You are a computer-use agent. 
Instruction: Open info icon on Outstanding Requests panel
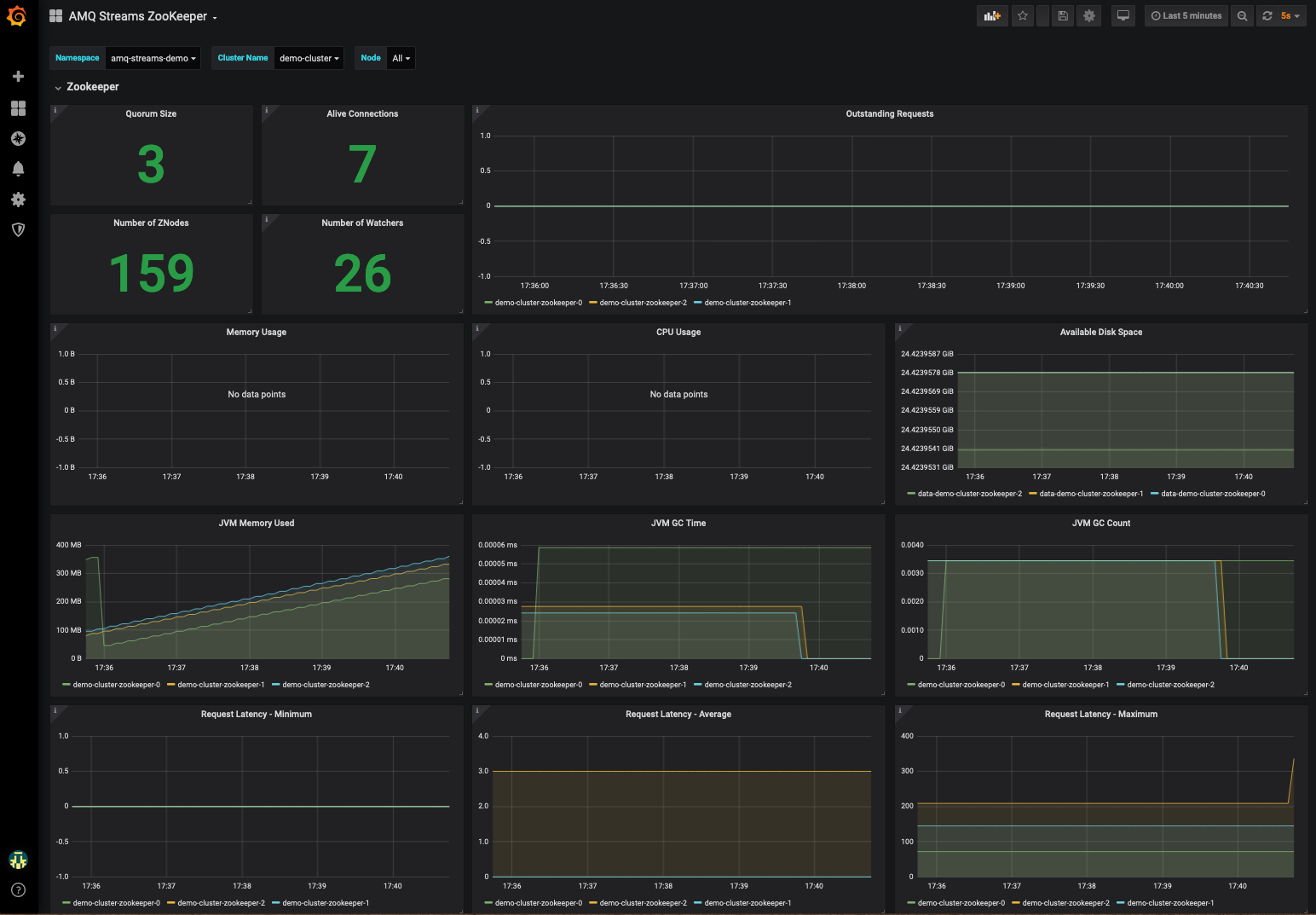(x=476, y=110)
